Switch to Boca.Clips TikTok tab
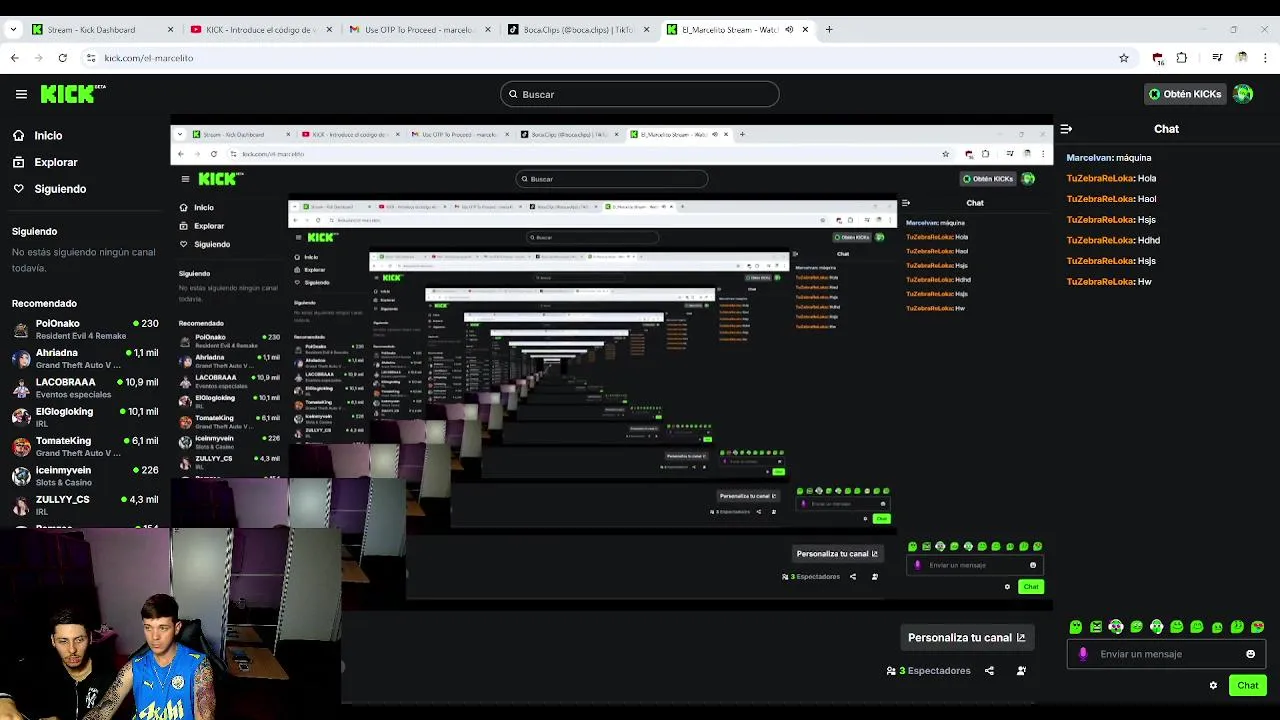1280x720 pixels. [x=577, y=30]
